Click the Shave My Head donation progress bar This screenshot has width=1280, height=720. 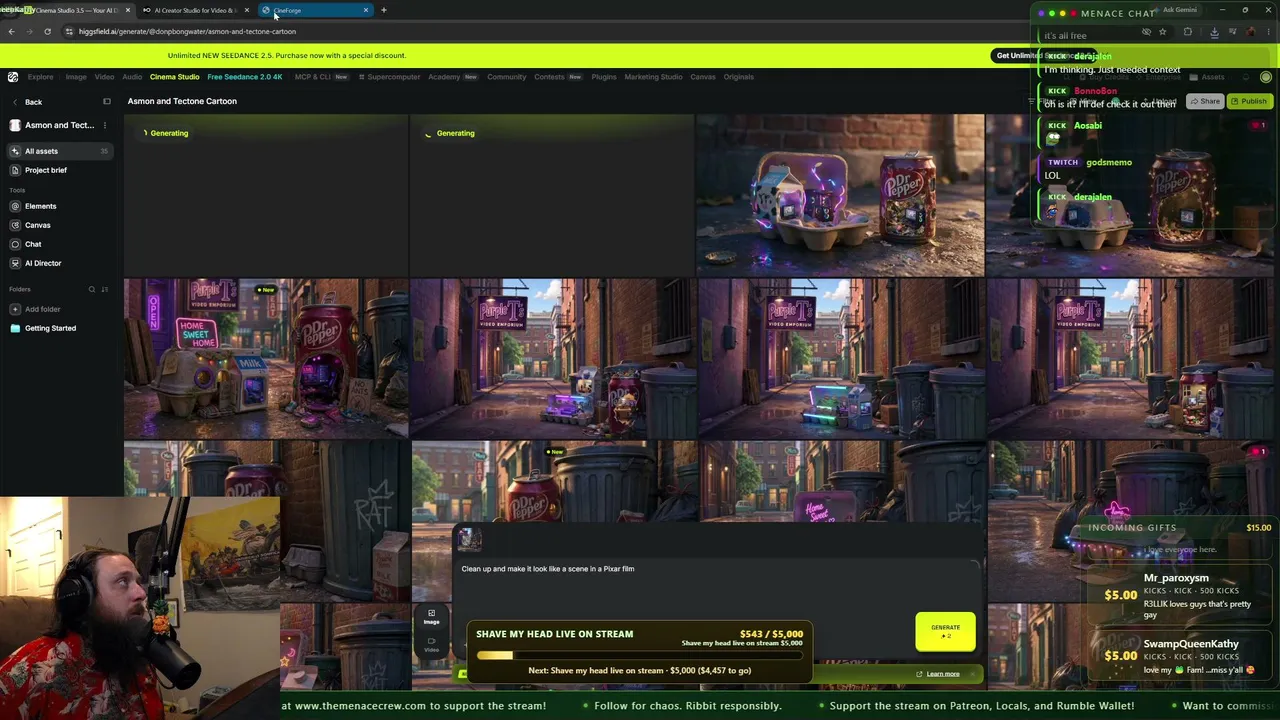click(x=639, y=655)
